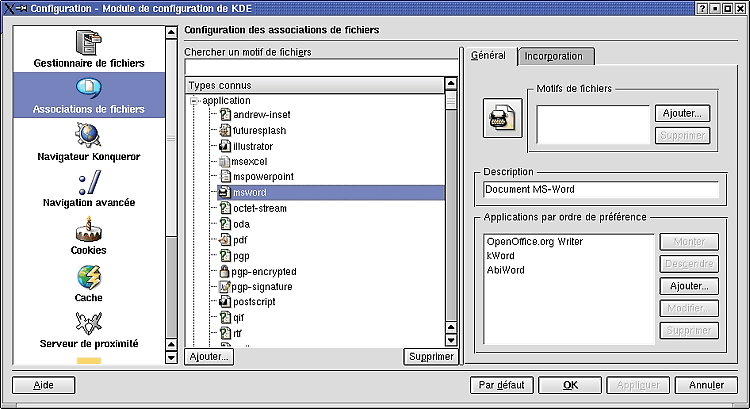Screen dimensions: 750x409
Task: Click the Par défaut button
Action: [x=501, y=385]
